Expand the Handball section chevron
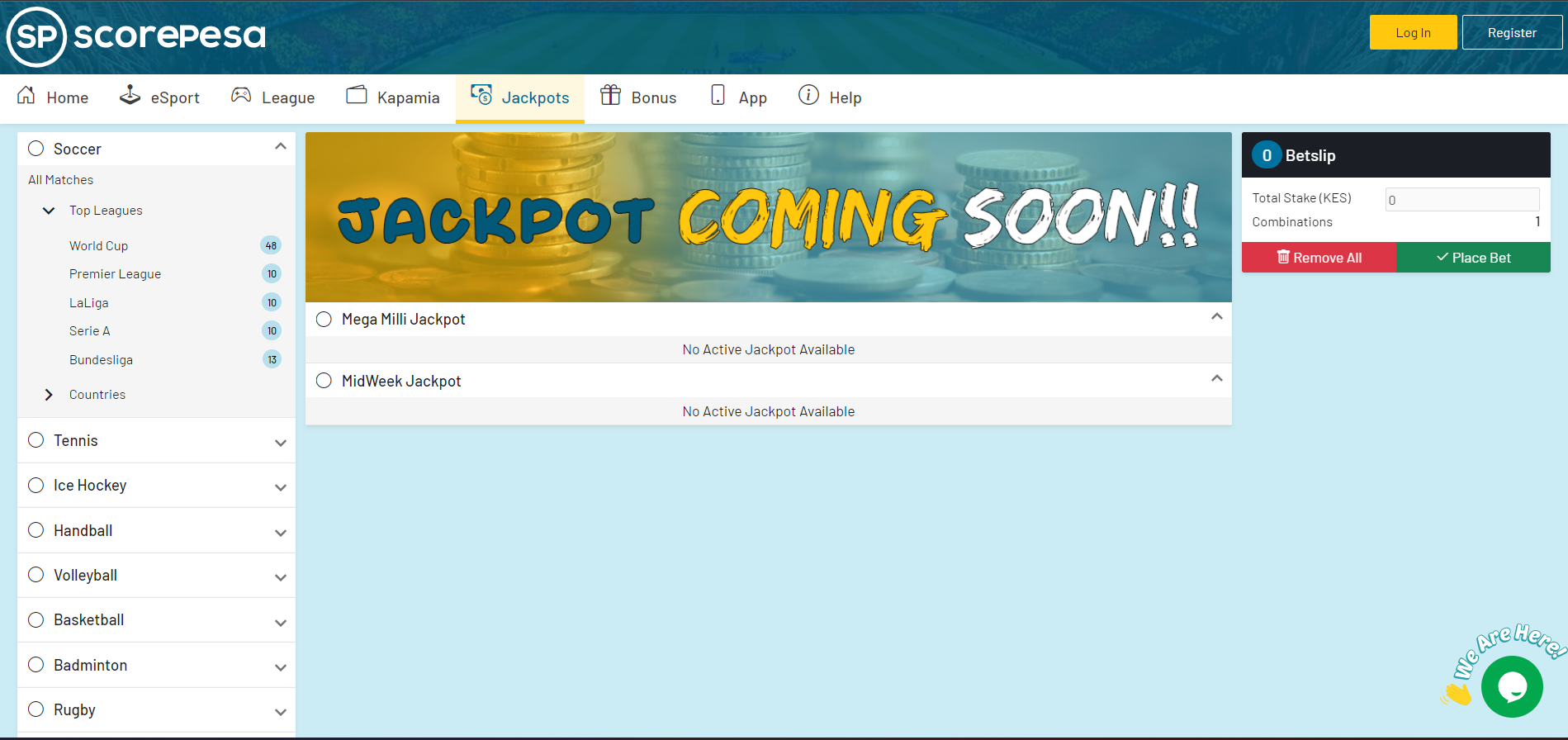 tap(281, 533)
